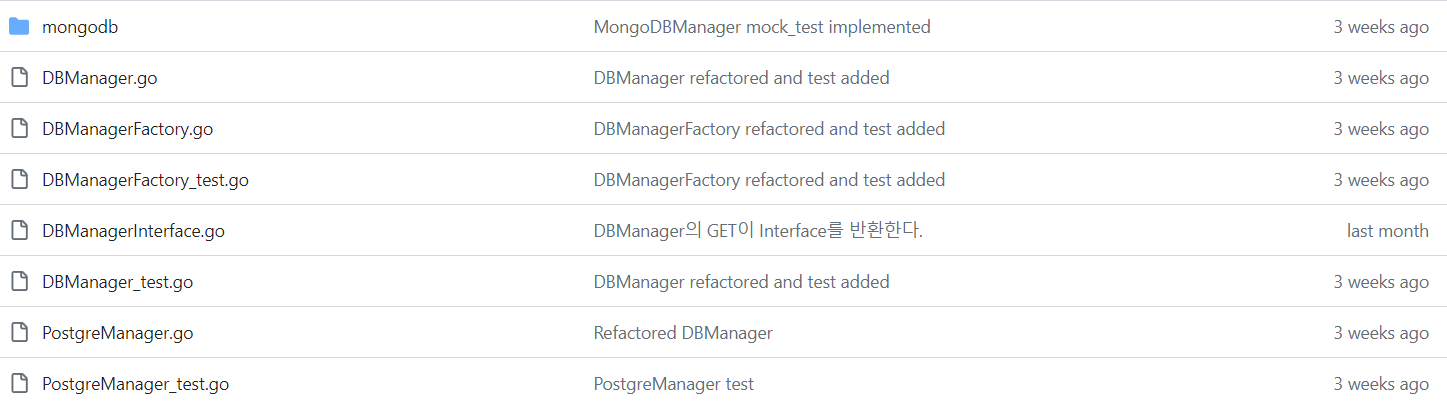Open the mongodb folder
Image resolution: width=1447 pixels, height=405 pixels.
80,27
